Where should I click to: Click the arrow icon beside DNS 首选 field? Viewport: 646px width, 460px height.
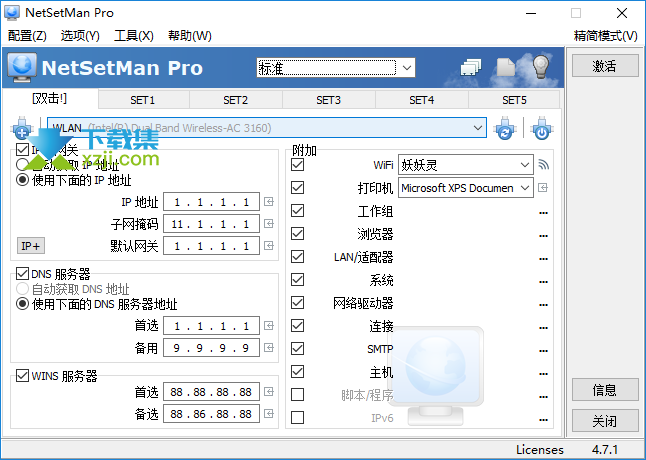269,326
